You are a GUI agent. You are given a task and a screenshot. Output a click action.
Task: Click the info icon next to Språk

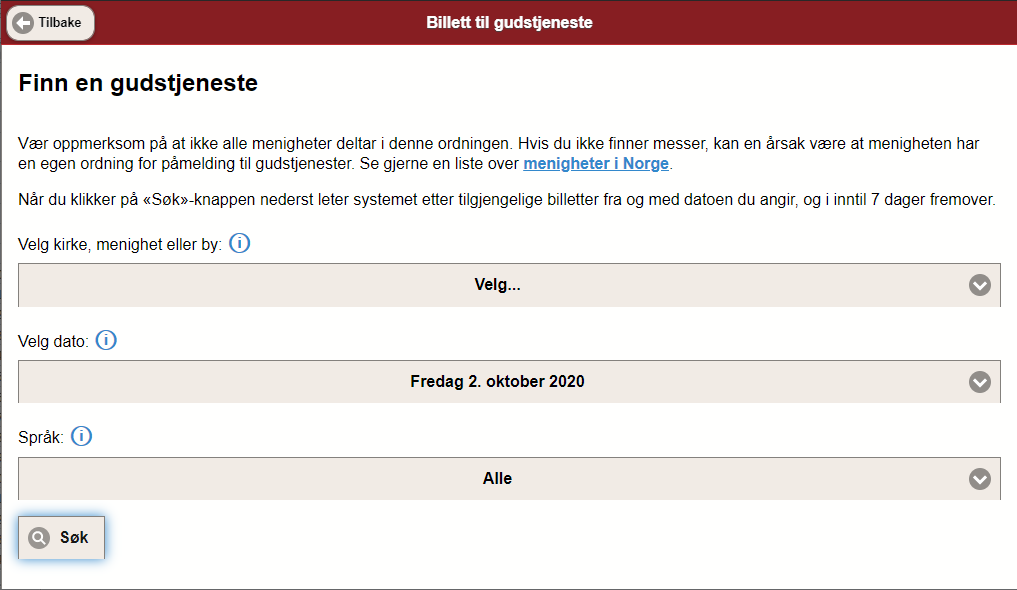[81, 436]
